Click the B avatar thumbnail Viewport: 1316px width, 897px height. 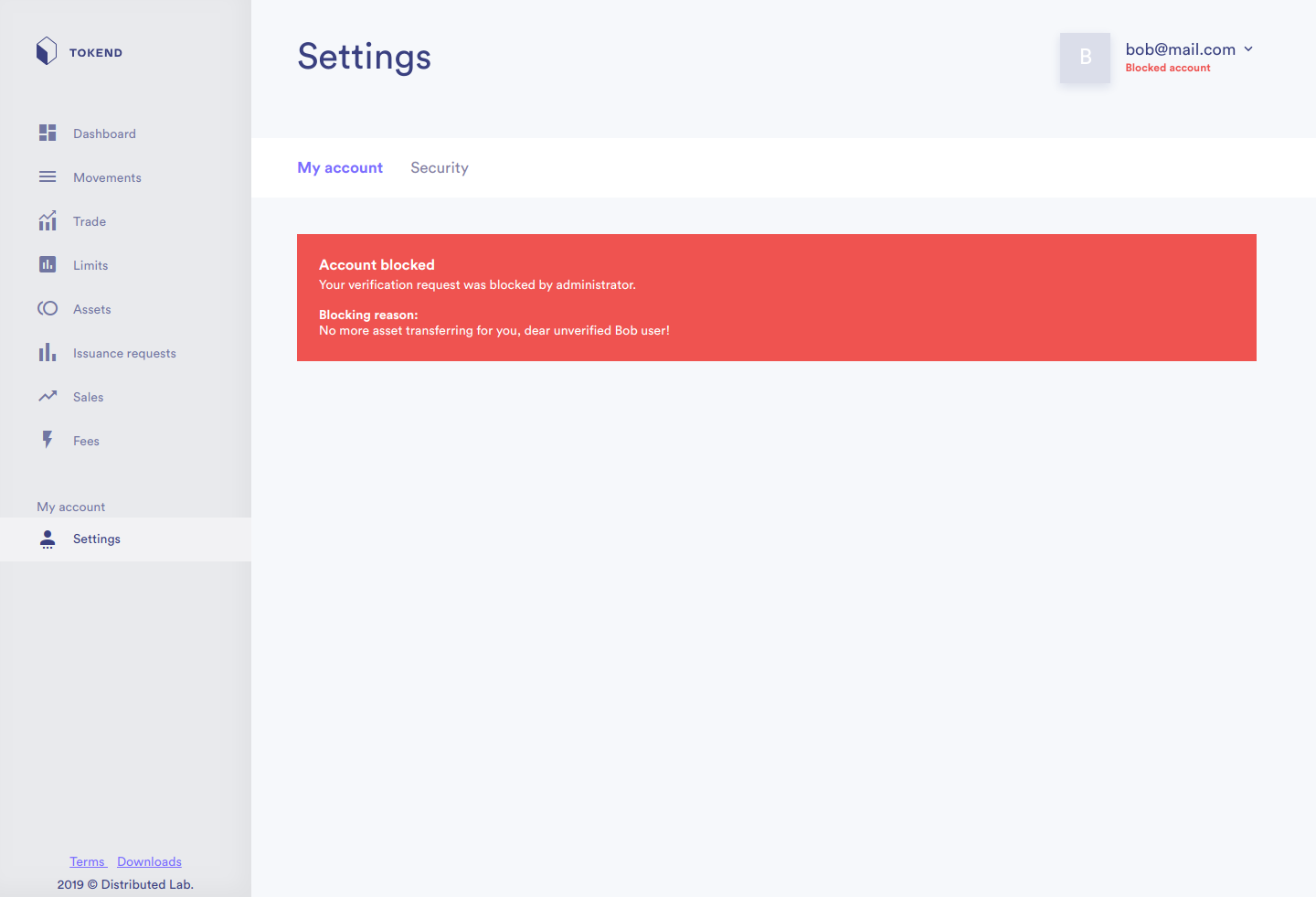click(x=1085, y=58)
